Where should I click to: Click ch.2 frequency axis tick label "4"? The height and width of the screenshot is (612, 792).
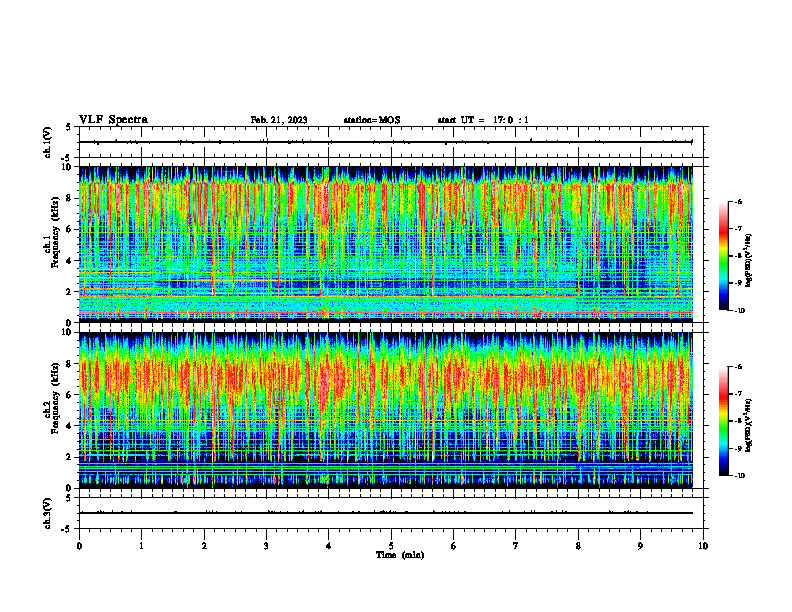(x=70, y=426)
